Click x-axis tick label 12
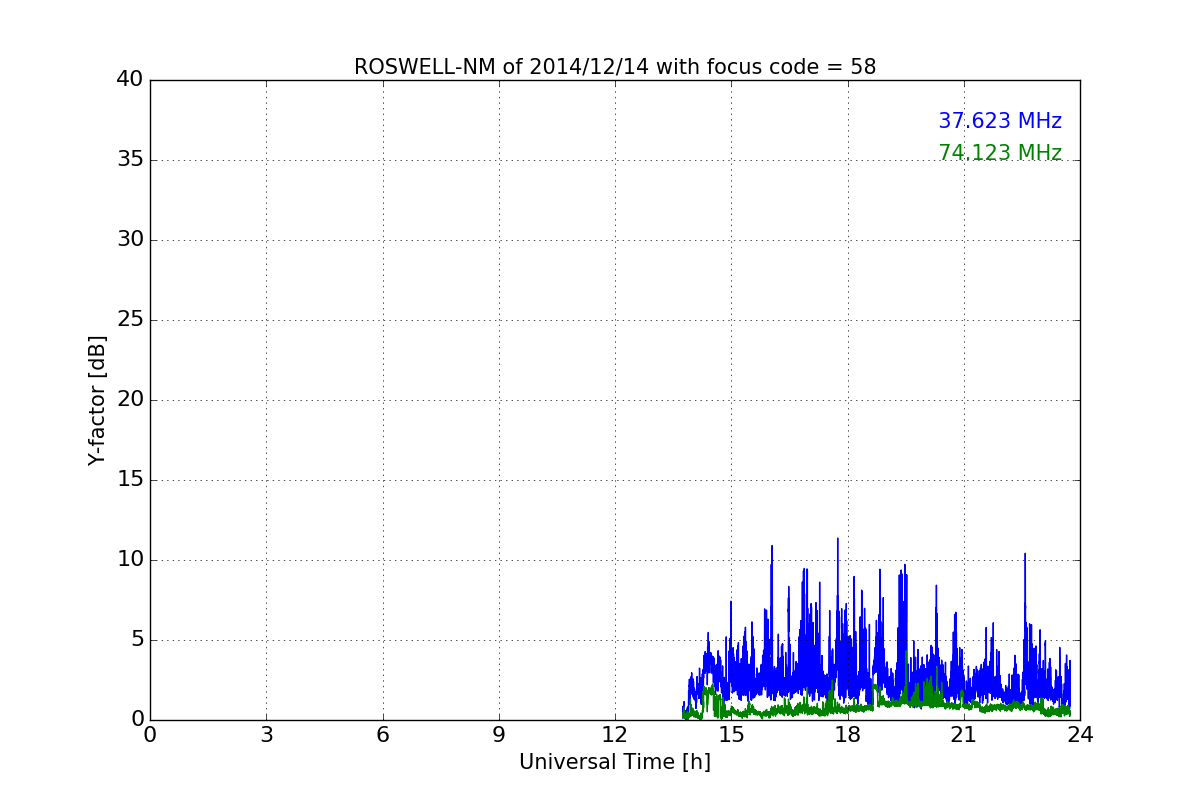The height and width of the screenshot is (800, 1200). pyautogui.click(x=615, y=735)
